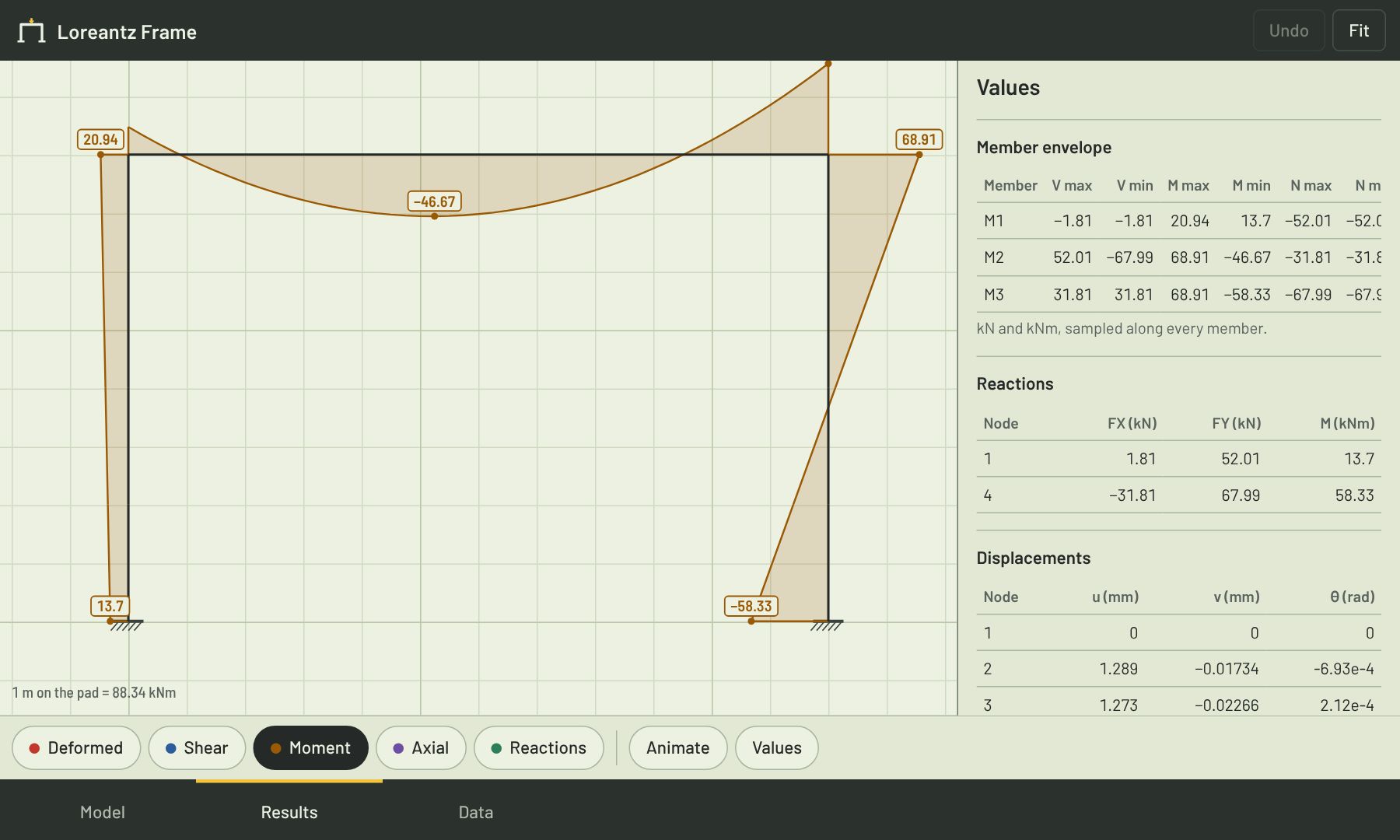The height and width of the screenshot is (840, 1400).
Task: Toggle the Reactions display
Action: click(x=539, y=748)
